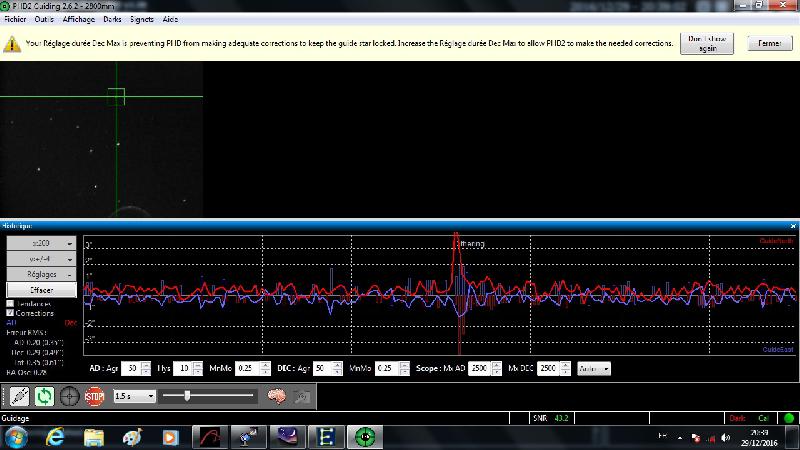Screen dimensions: 800x450
Task: Switch to PHD2 green eye taskbar icon
Action: click(365, 437)
